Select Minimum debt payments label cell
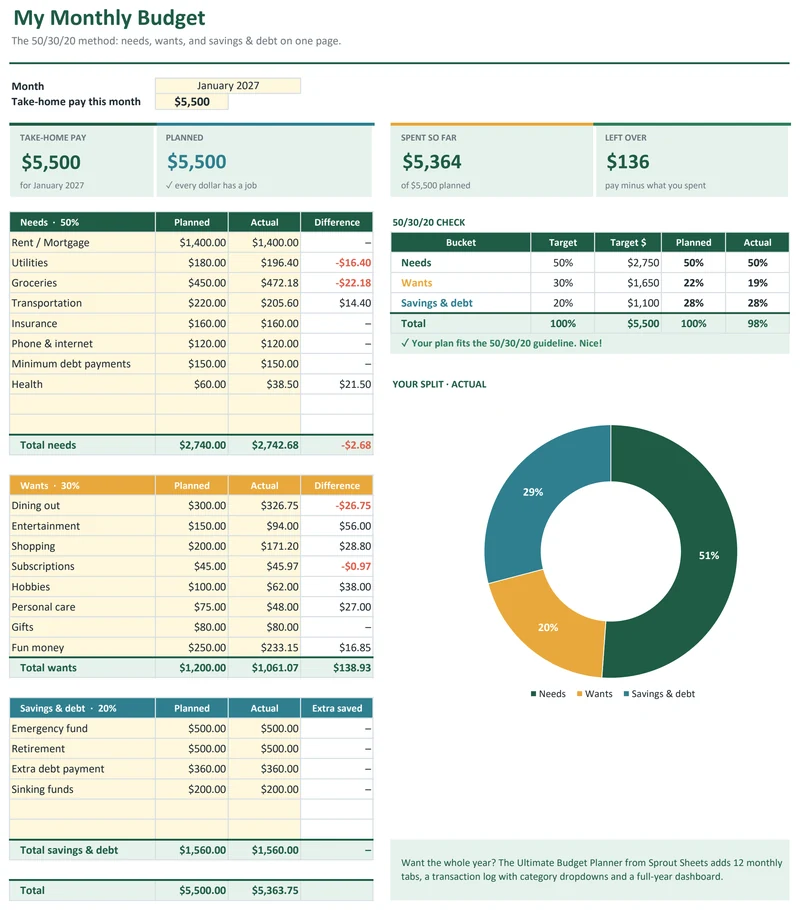 (x=82, y=364)
